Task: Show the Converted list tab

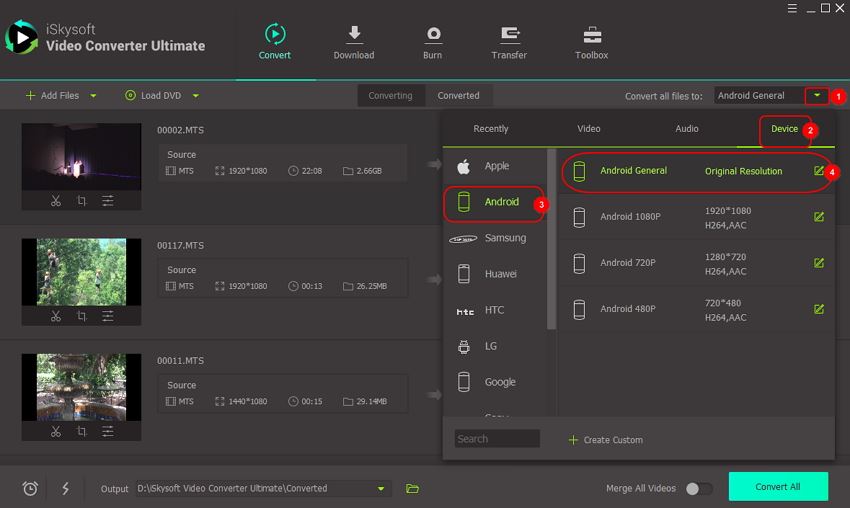Action: [459, 95]
